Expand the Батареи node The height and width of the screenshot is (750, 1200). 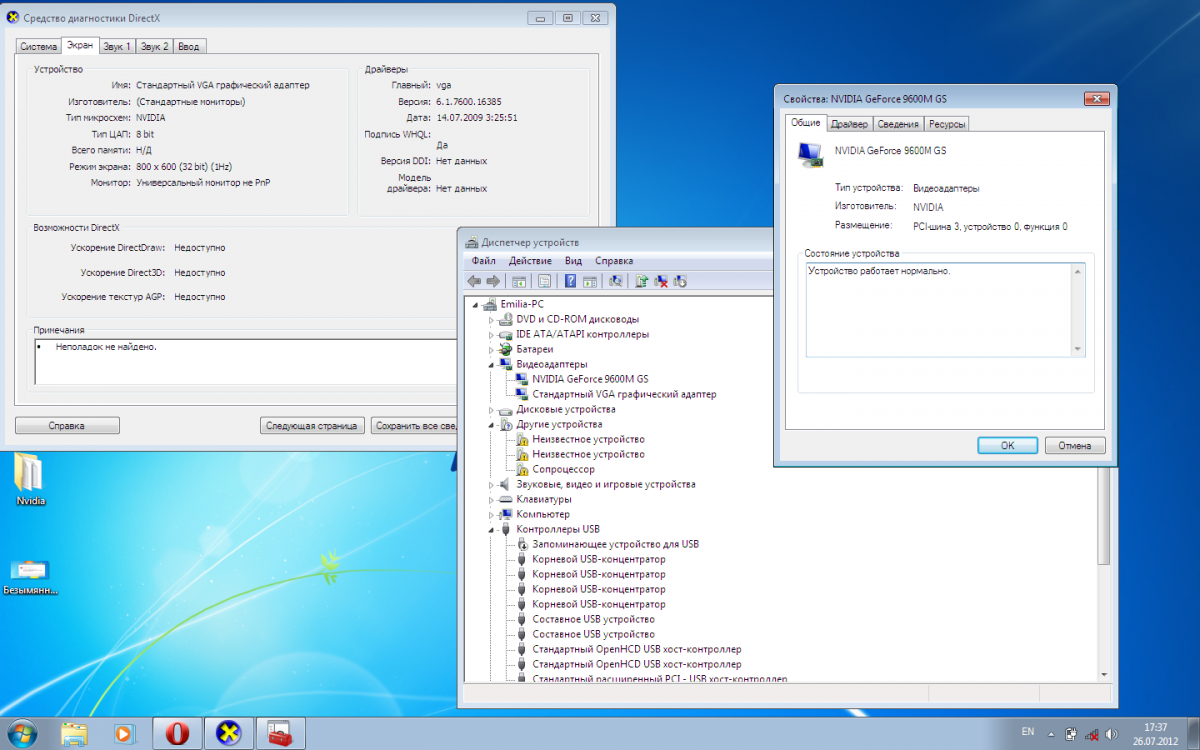coord(491,349)
